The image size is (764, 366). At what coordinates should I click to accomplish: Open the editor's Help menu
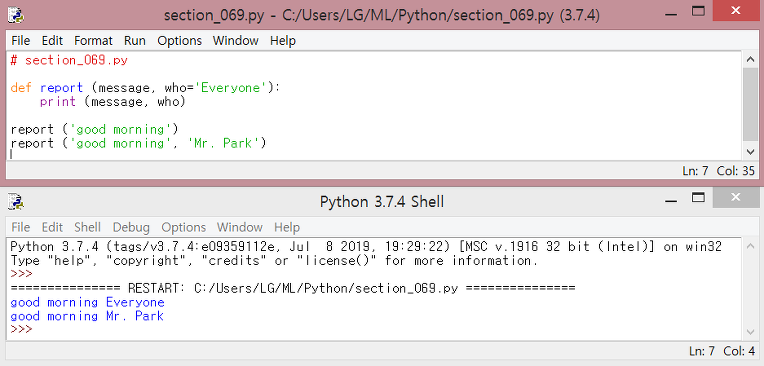point(283,41)
